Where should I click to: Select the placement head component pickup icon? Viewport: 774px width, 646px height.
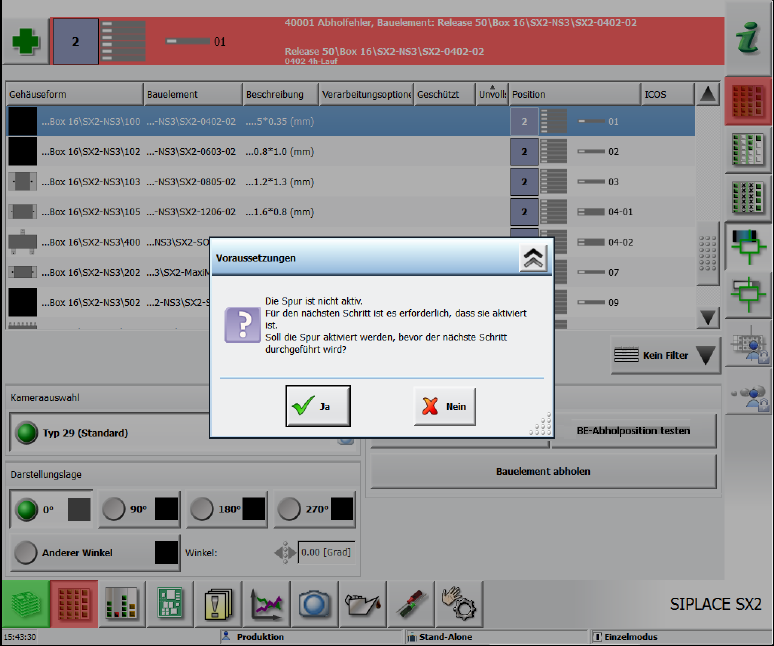point(748,246)
